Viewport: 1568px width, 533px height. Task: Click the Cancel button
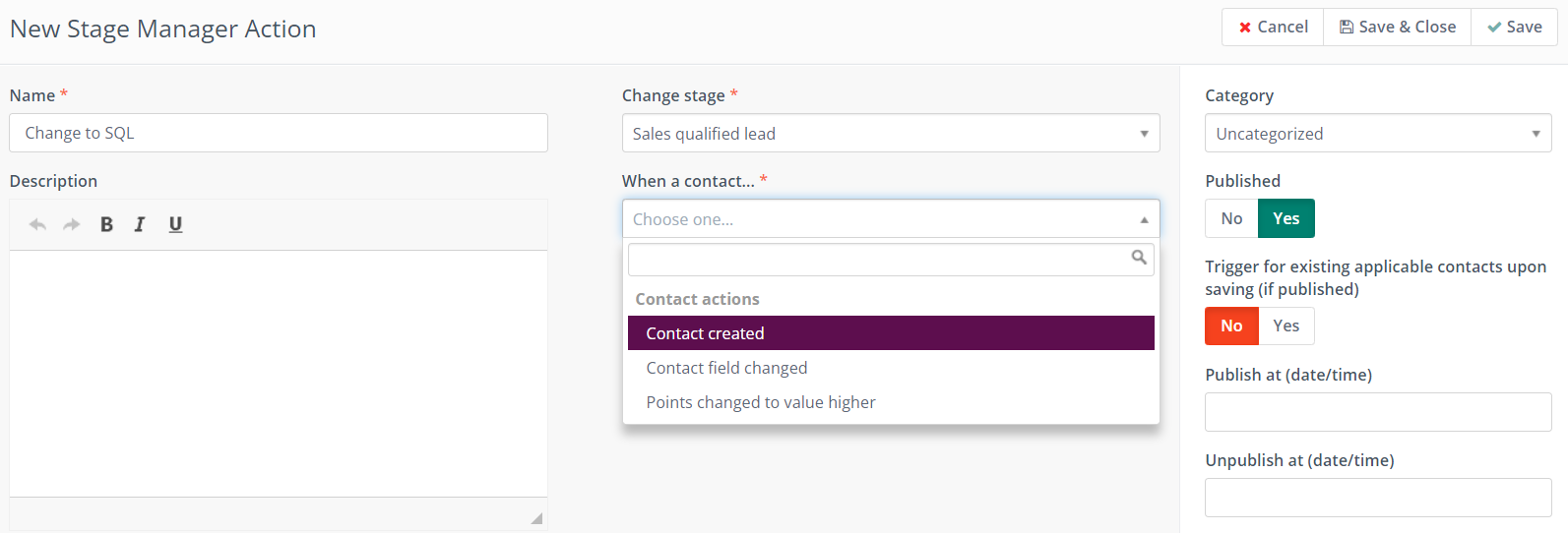click(x=1273, y=27)
